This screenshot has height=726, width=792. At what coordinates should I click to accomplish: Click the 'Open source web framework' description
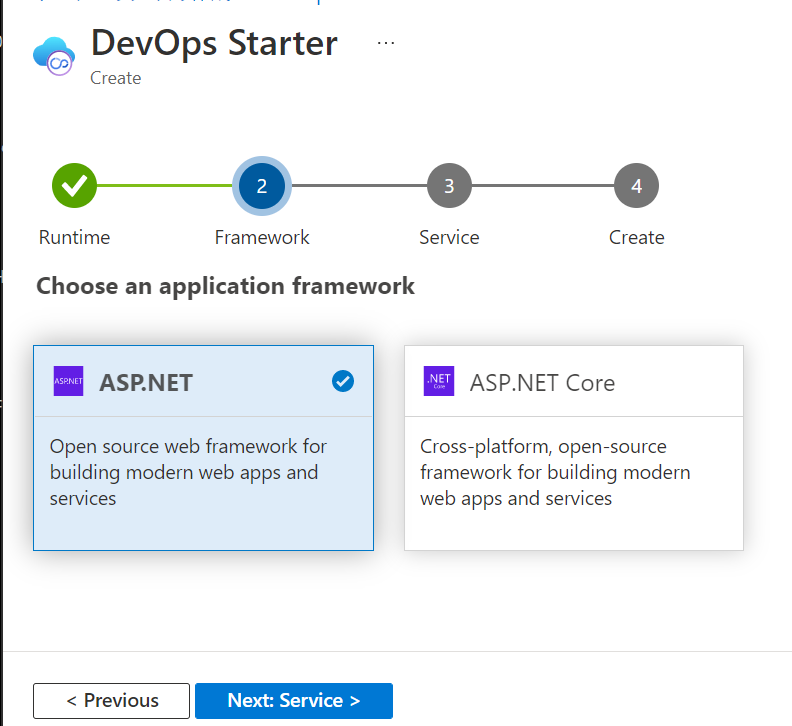click(188, 472)
